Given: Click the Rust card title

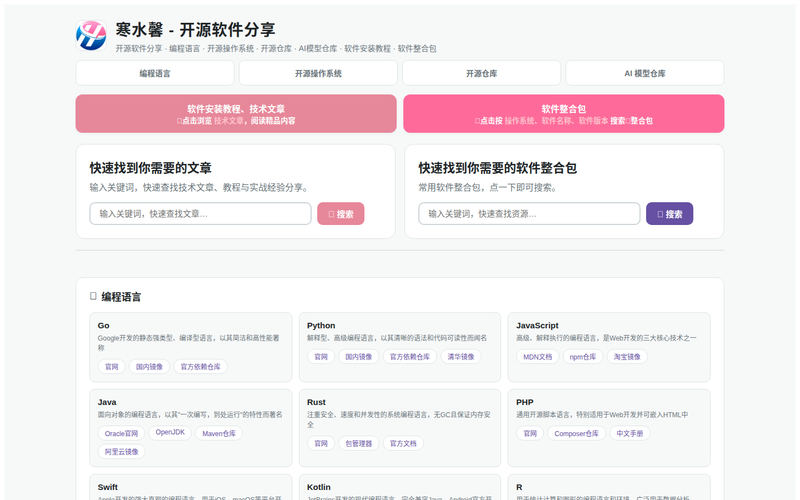Looking at the screenshot, I should [316, 402].
